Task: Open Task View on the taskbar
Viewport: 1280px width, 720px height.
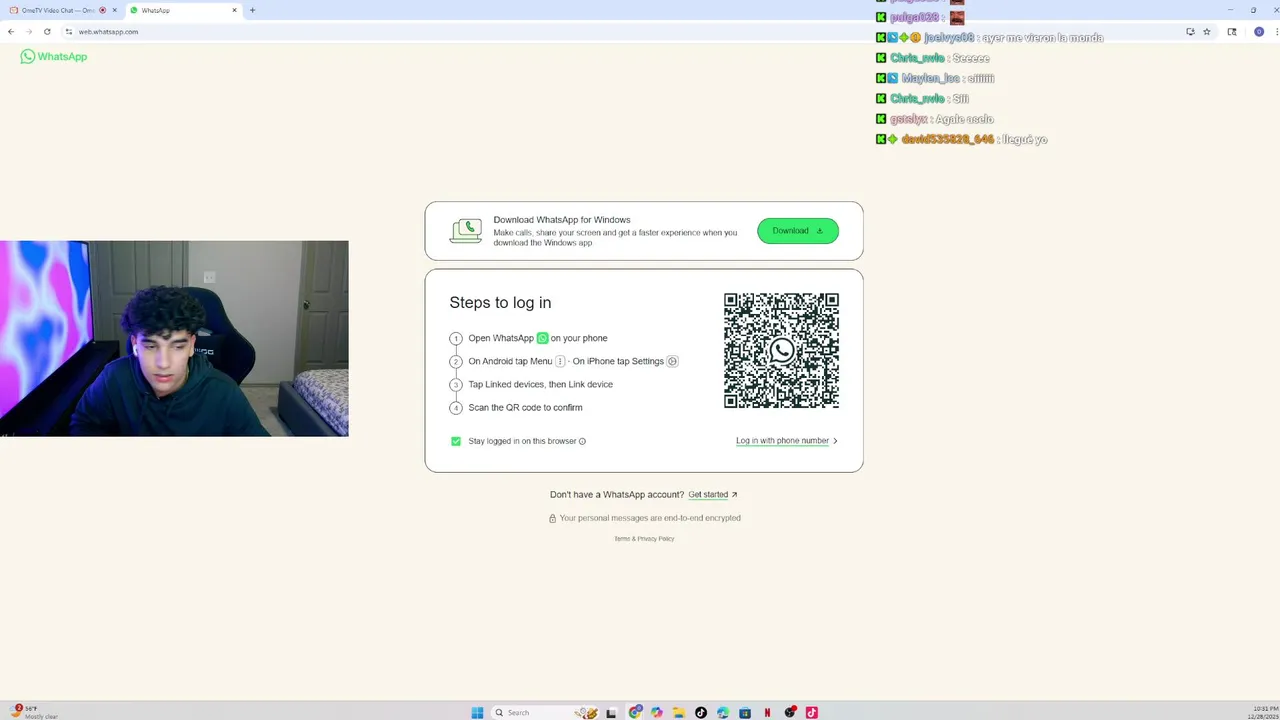Action: pyautogui.click(x=611, y=713)
